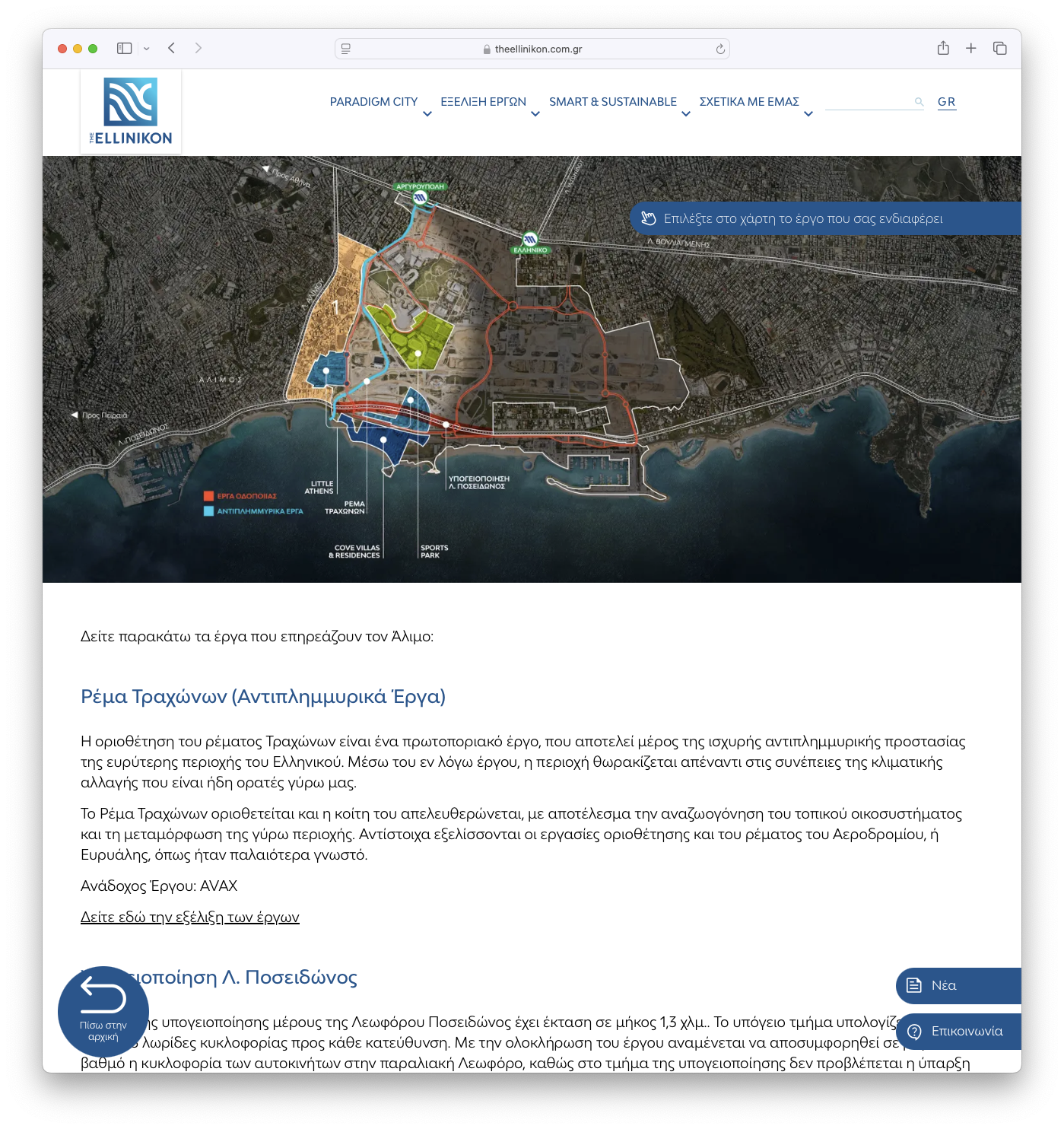The height and width of the screenshot is (1129, 1064).
Task: Click the Νέα news button
Action: tap(958, 986)
